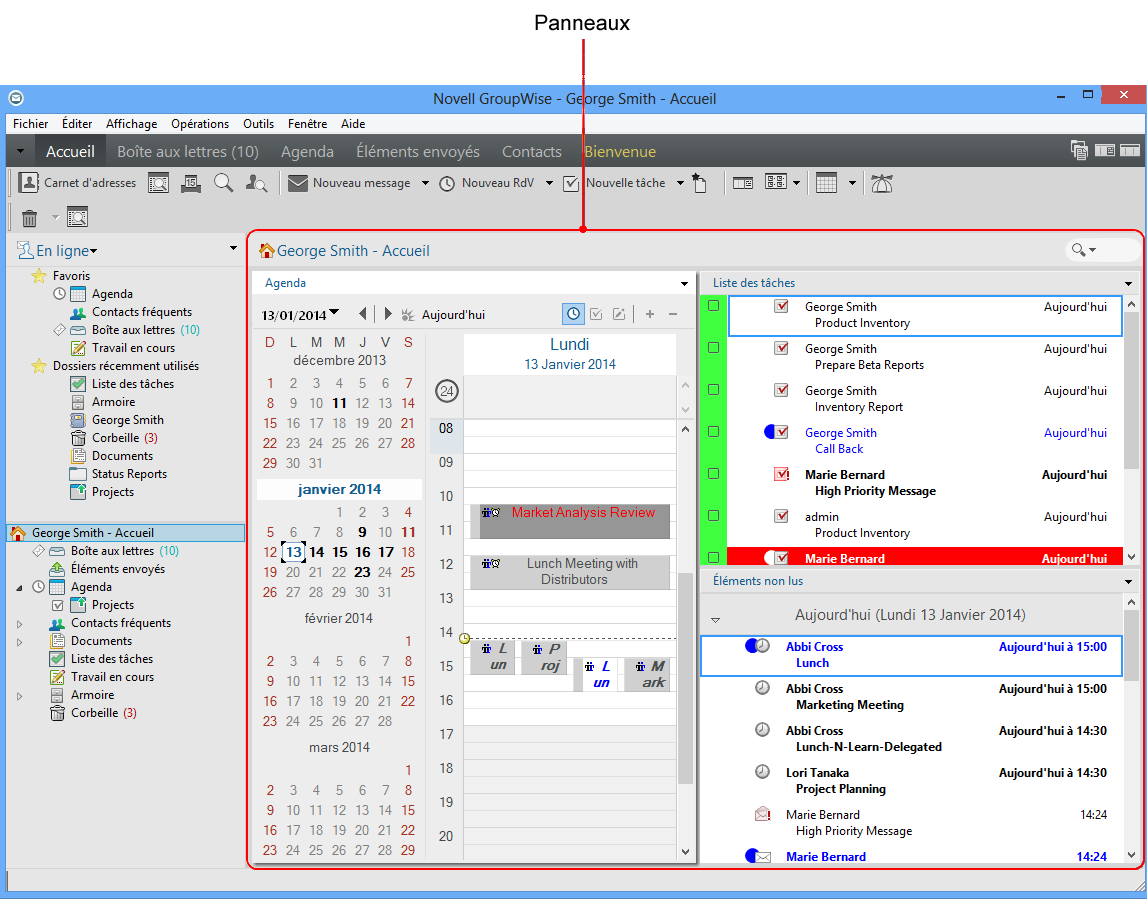This screenshot has height=899, width=1147.
Task: Check the Prepare Beta Reports task checkbox
Action: [x=713, y=347]
